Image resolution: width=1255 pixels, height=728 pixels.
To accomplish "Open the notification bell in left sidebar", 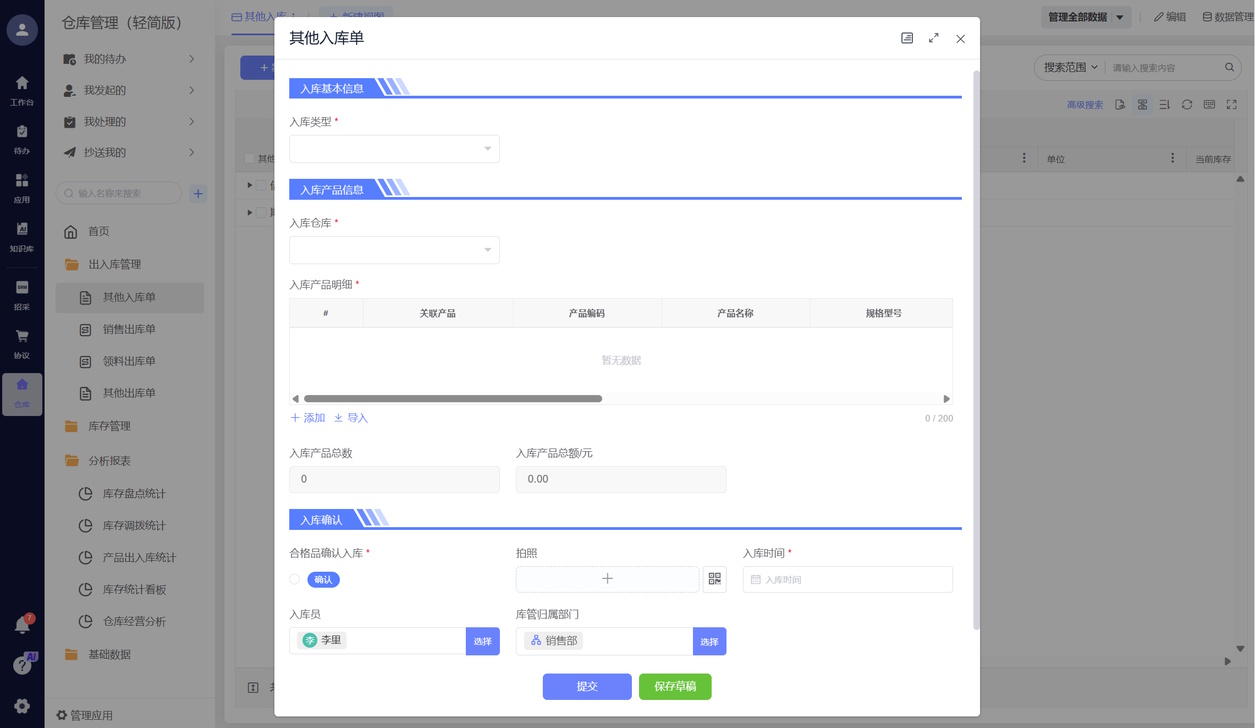I will click(22, 625).
